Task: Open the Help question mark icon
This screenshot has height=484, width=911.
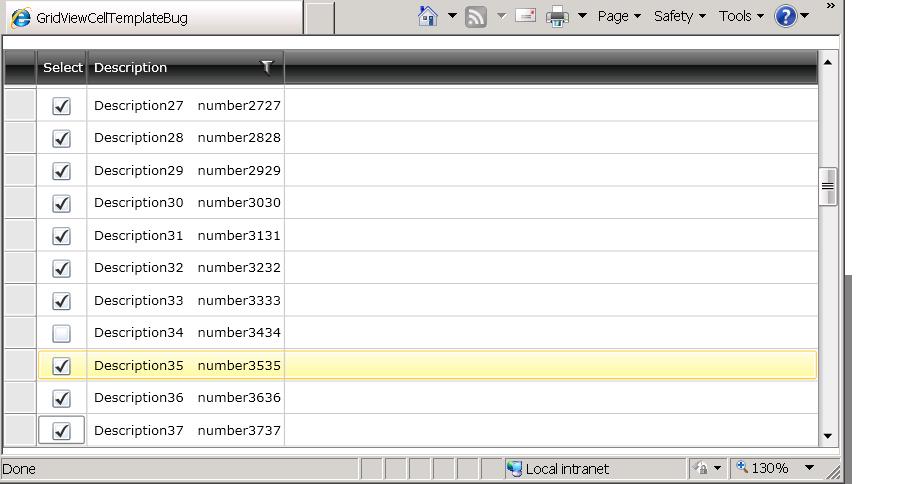Action: tap(786, 16)
